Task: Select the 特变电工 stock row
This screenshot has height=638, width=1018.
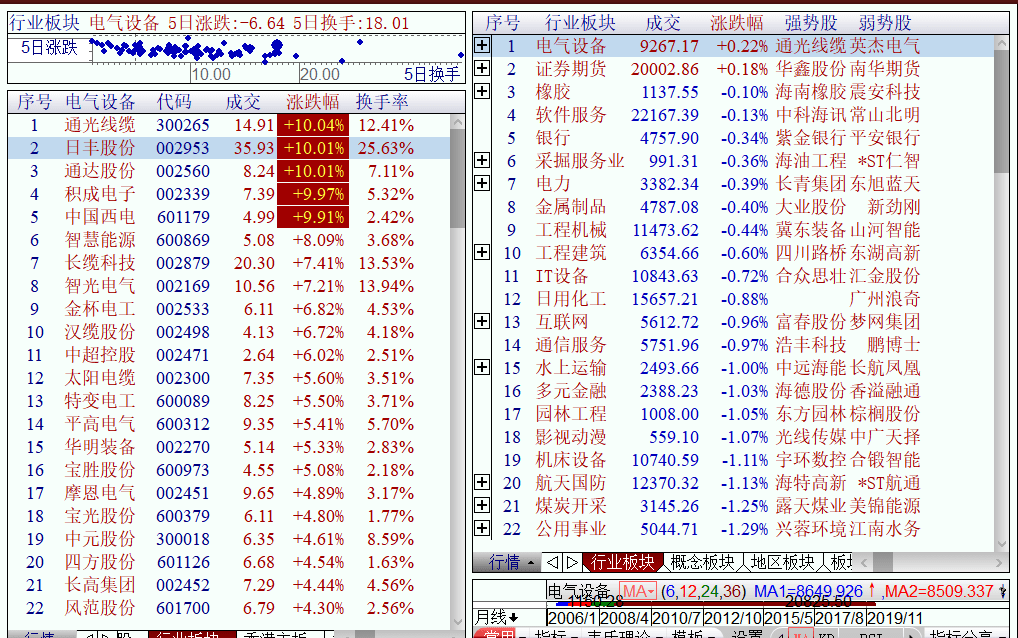Action: pyautogui.click(x=229, y=401)
